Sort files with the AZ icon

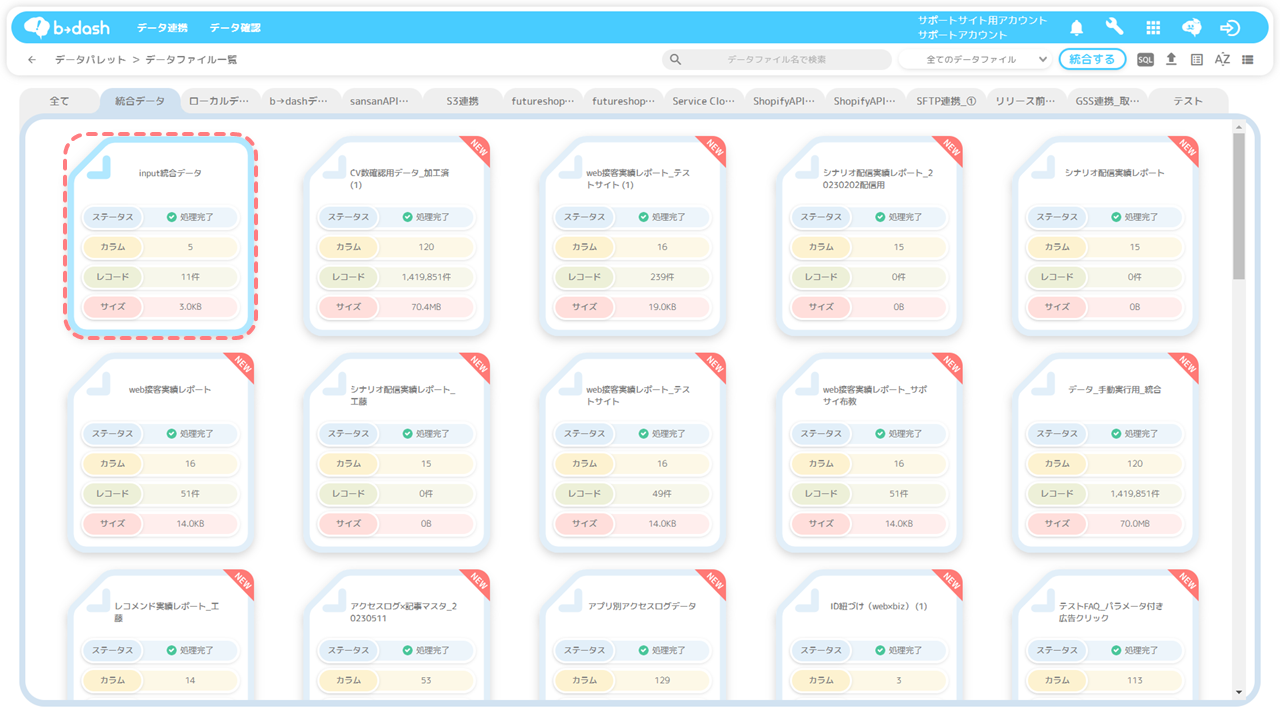(x=1222, y=60)
